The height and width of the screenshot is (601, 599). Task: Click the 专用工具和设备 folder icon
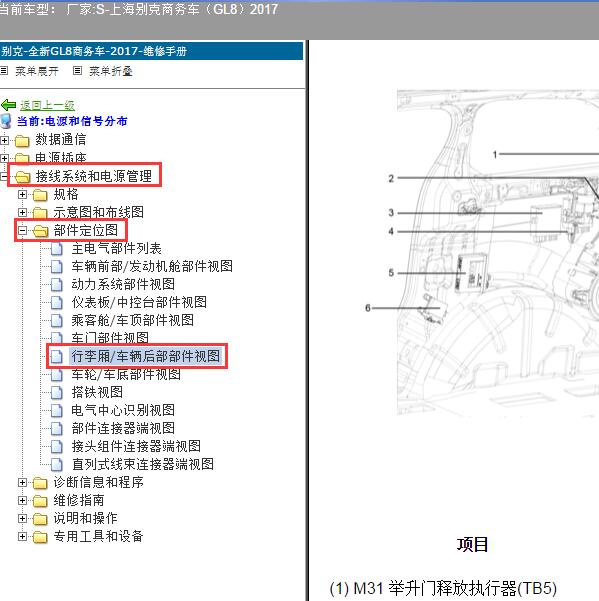pyautogui.click(x=40, y=537)
